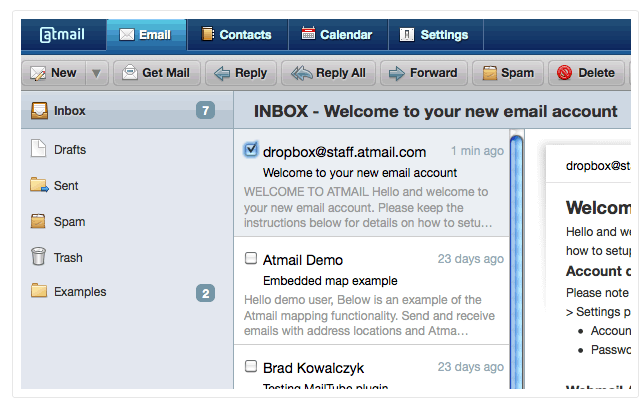Click the Trash can icon
The width and height of the screenshot is (644, 409).
pyautogui.click(x=39, y=256)
